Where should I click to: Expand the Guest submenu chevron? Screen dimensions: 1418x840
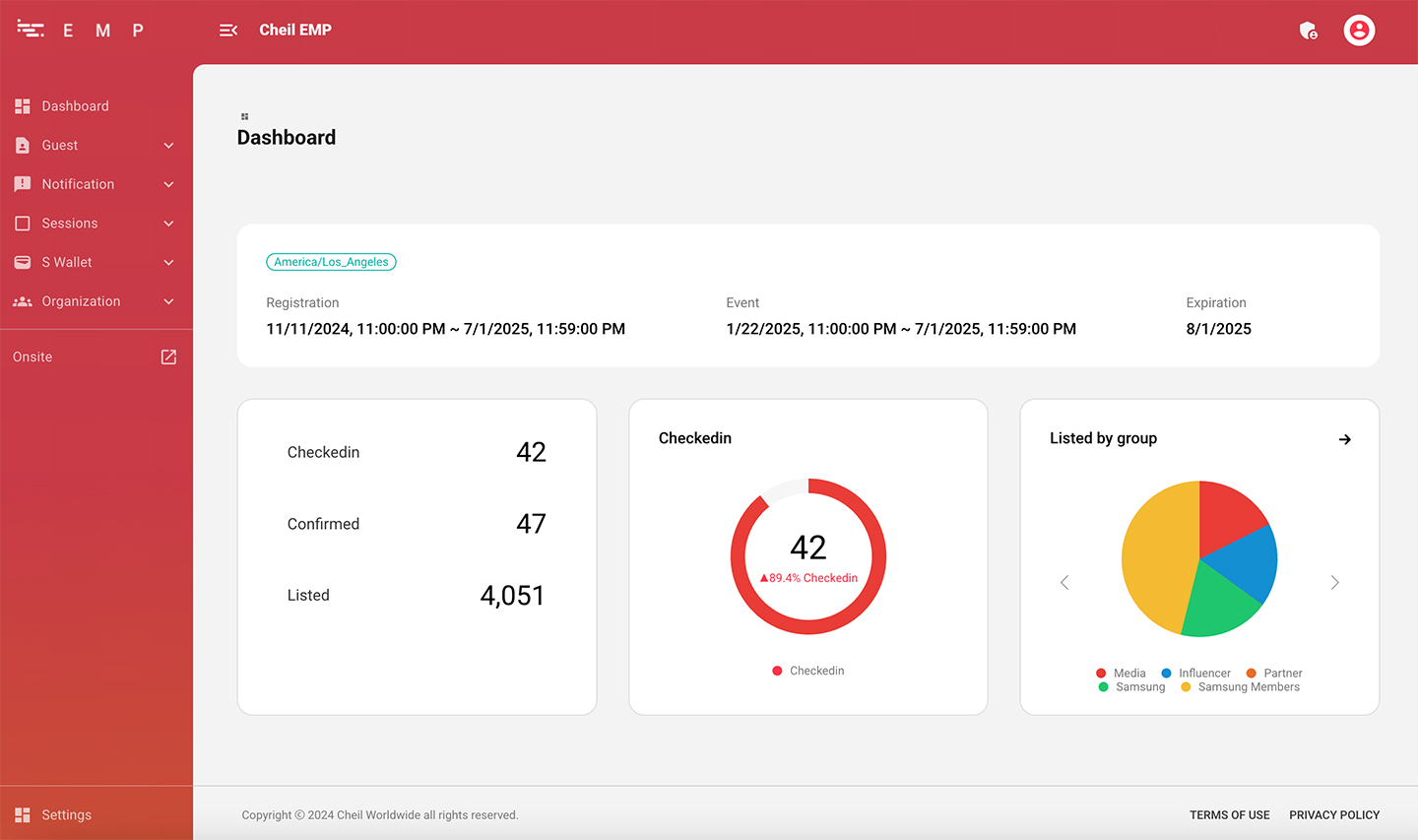(x=168, y=146)
